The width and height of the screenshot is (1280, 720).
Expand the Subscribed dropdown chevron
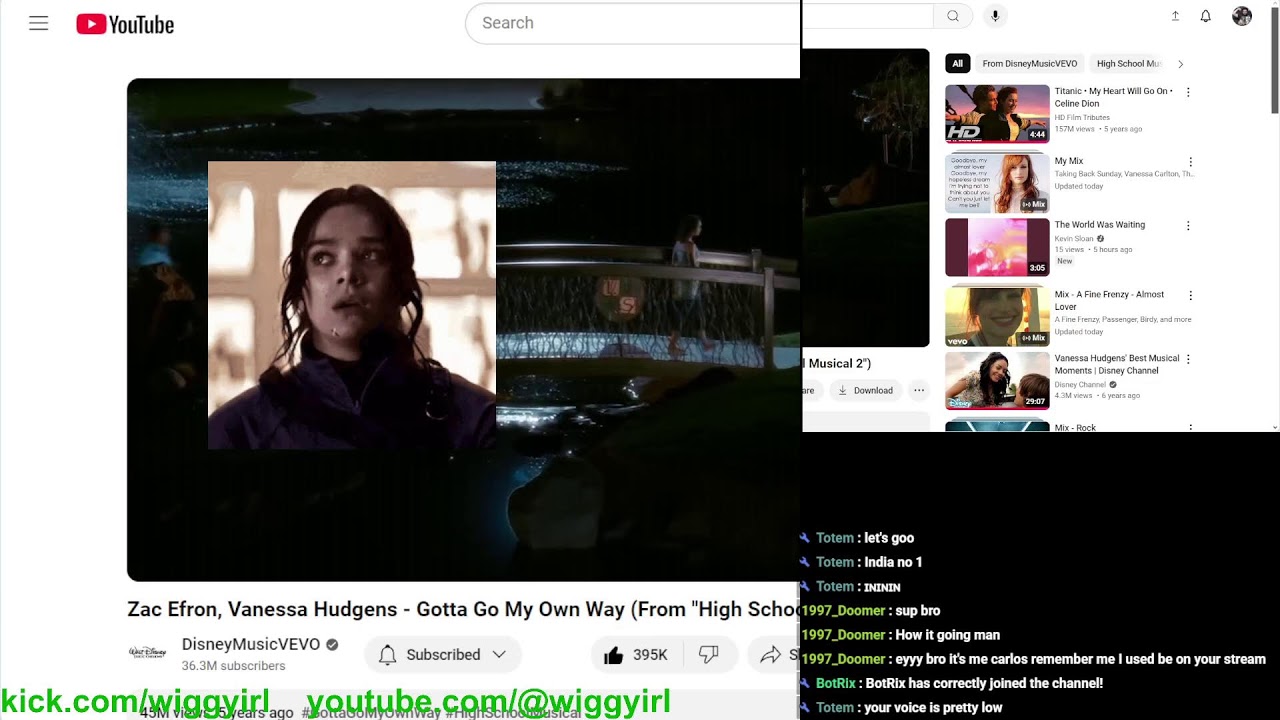point(499,655)
